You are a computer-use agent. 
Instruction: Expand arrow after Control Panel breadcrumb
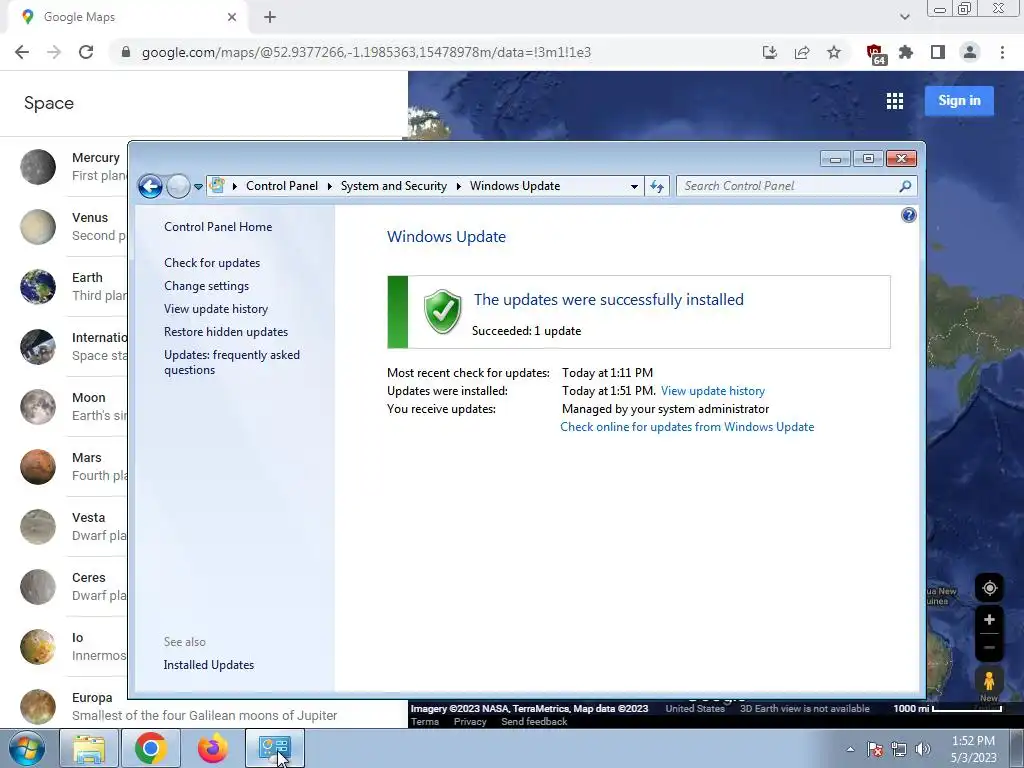(x=330, y=186)
